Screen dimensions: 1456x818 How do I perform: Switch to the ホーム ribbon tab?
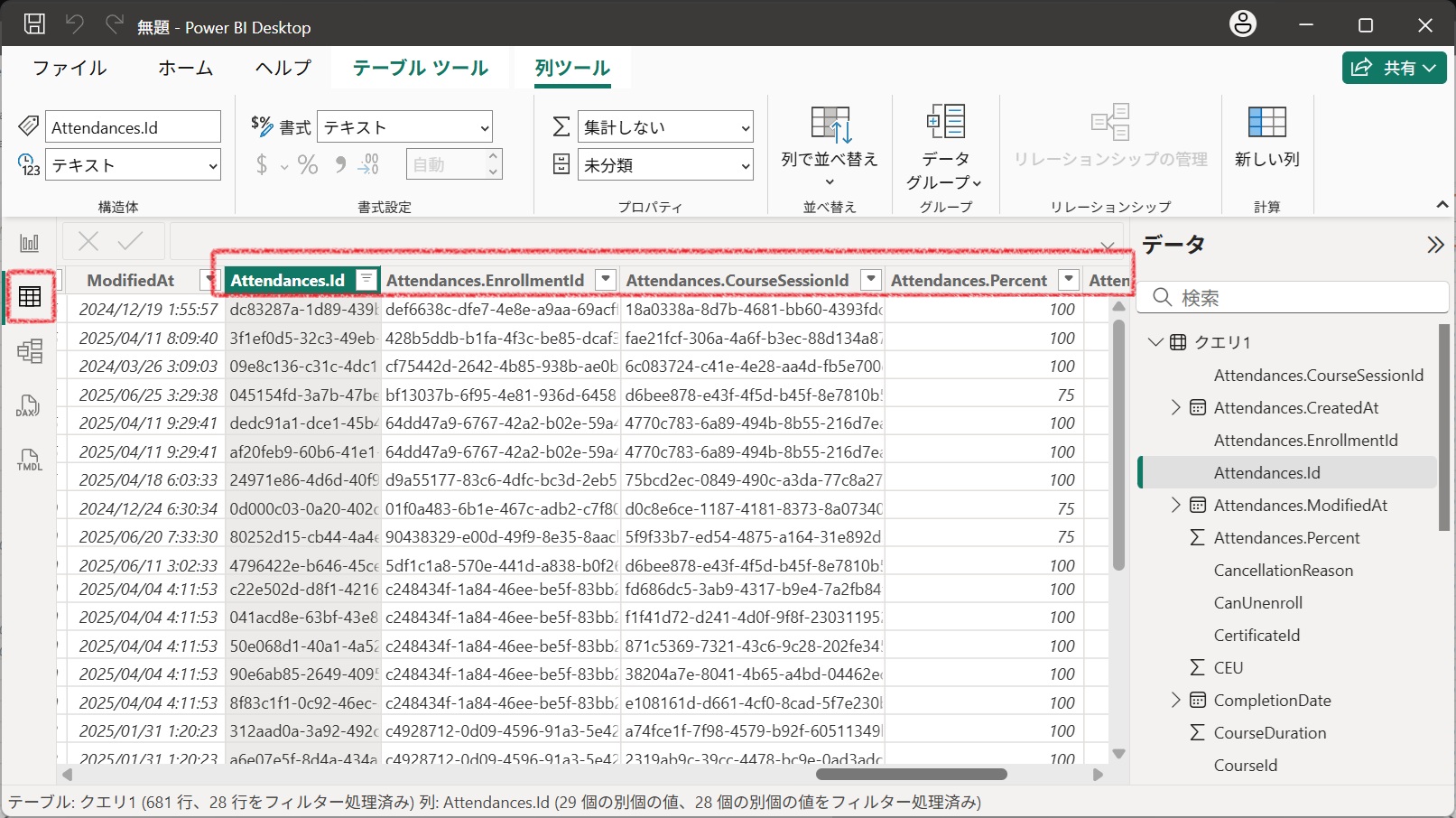[x=185, y=68]
